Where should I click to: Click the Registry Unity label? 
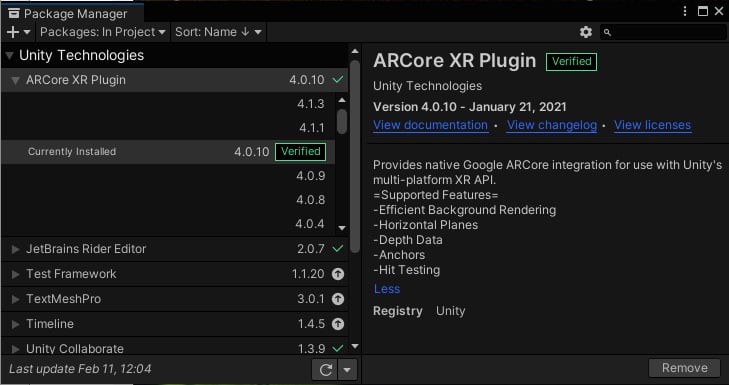[x=419, y=311]
